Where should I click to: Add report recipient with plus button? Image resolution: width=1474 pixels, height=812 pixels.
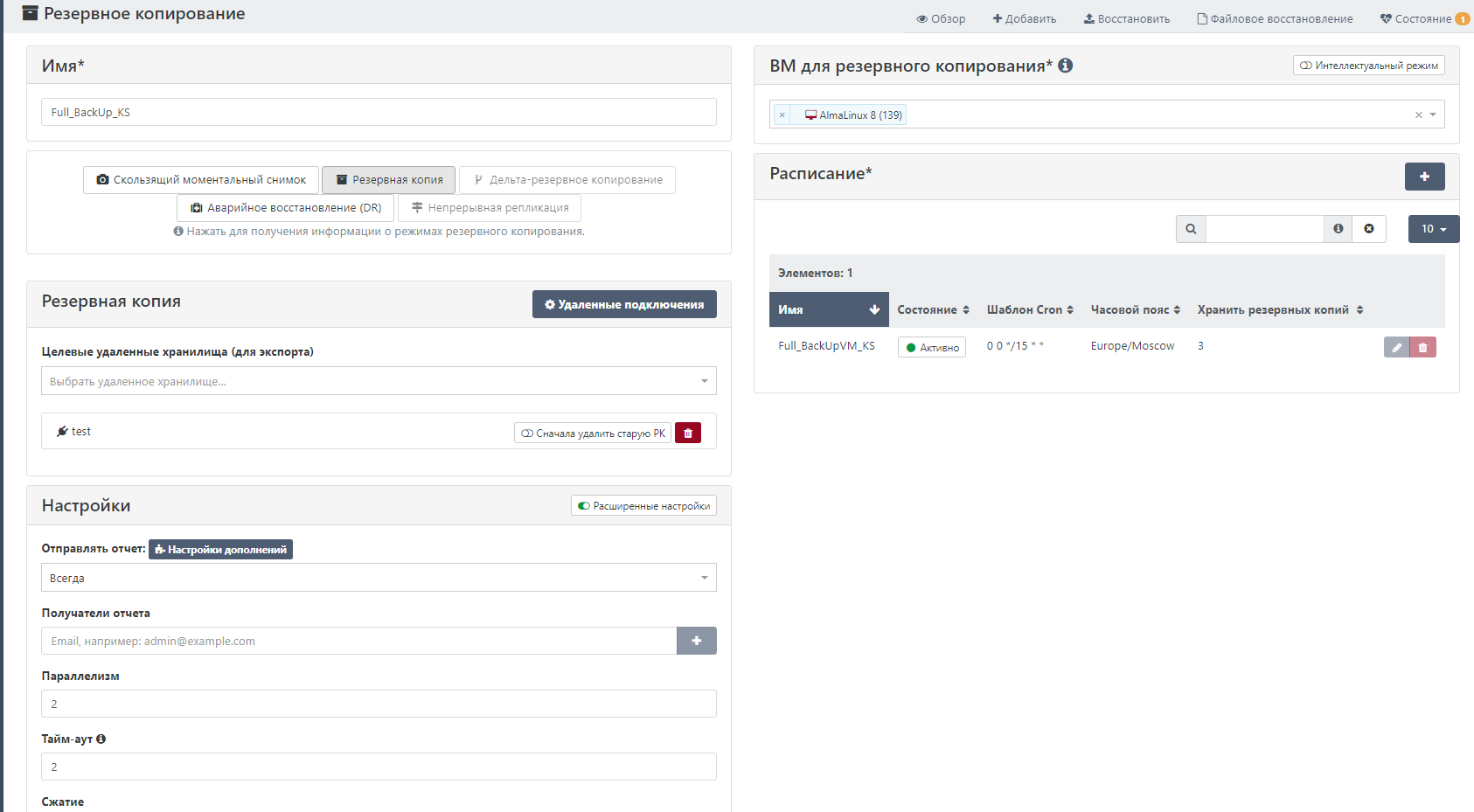697,641
